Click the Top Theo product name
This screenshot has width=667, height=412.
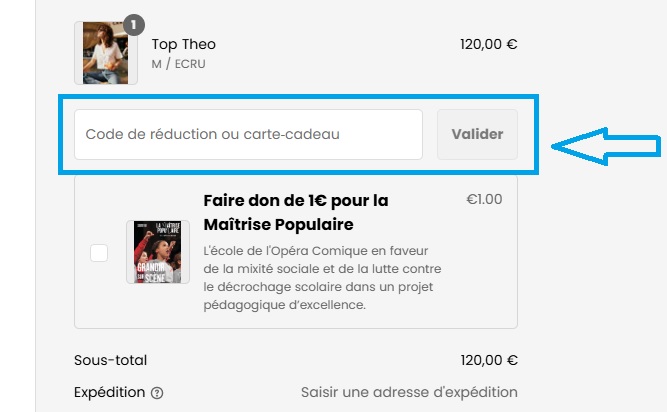click(x=184, y=44)
